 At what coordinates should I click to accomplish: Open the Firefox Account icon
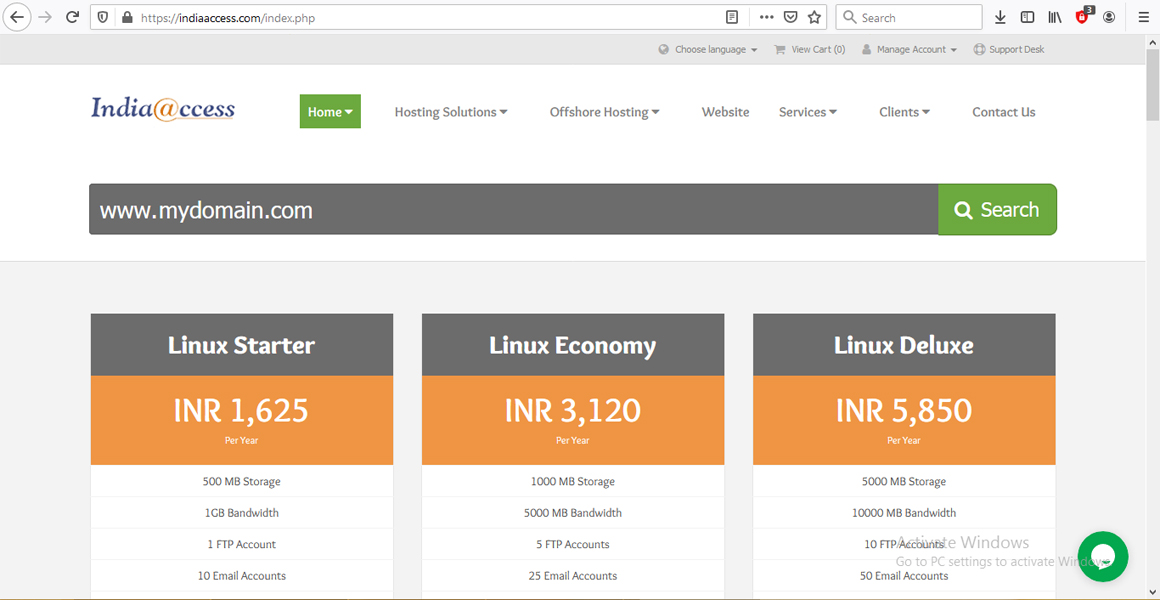tap(1109, 16)
